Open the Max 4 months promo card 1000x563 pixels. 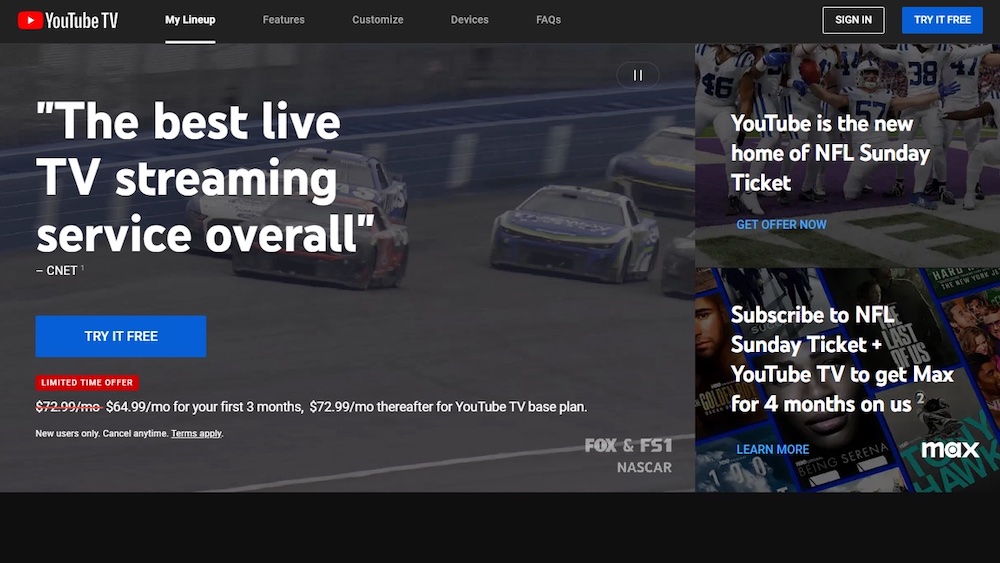tap(847, 380)
